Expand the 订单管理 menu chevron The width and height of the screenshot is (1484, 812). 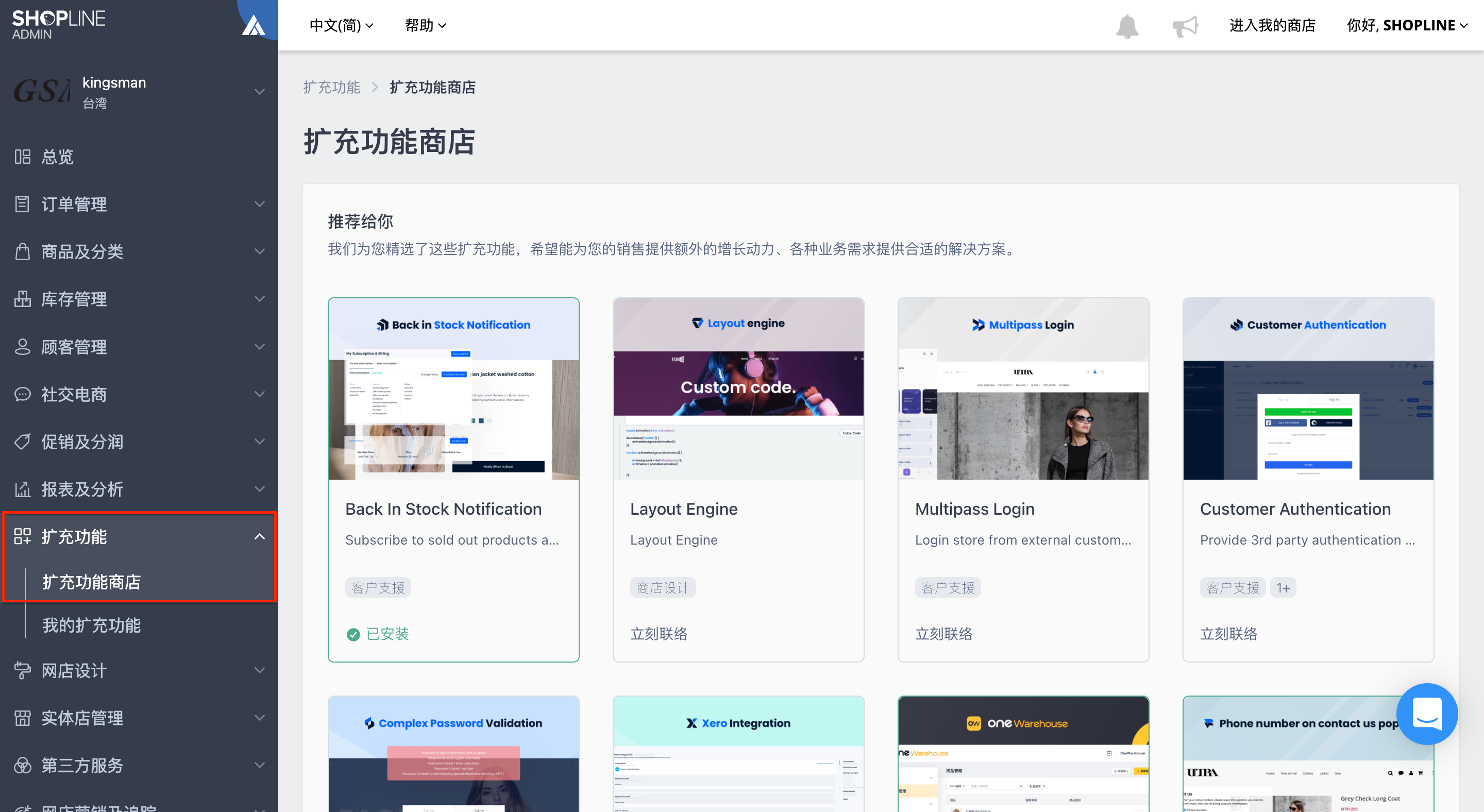point(260,204)
